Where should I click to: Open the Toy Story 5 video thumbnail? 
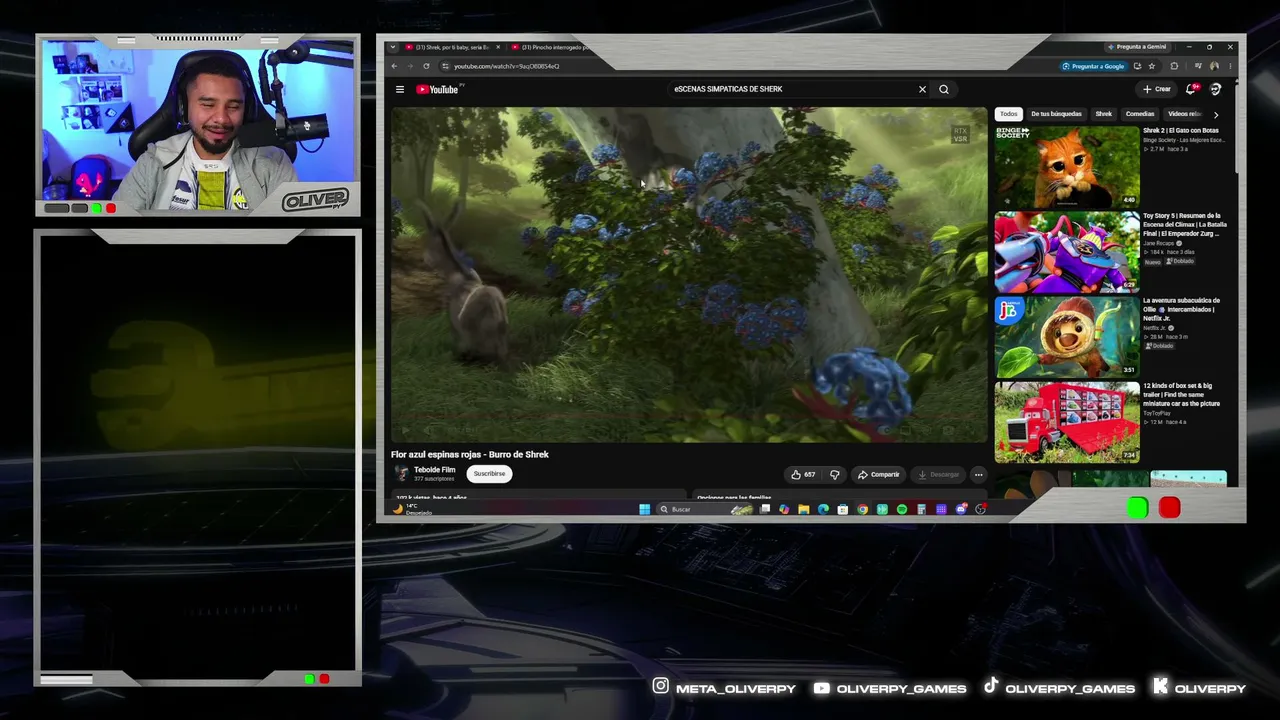click(1066, 252)
